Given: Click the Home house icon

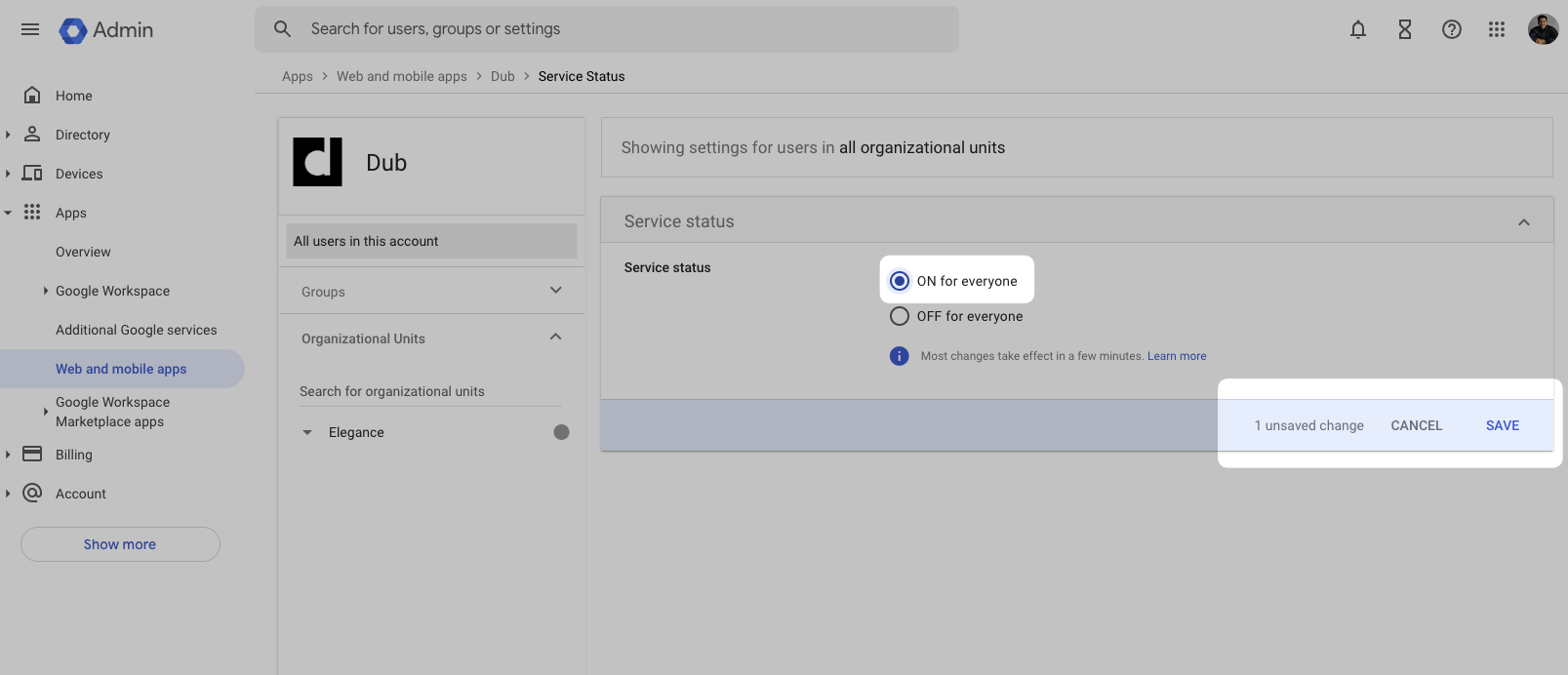Looking at the screenshot, I should click(32, 95).
